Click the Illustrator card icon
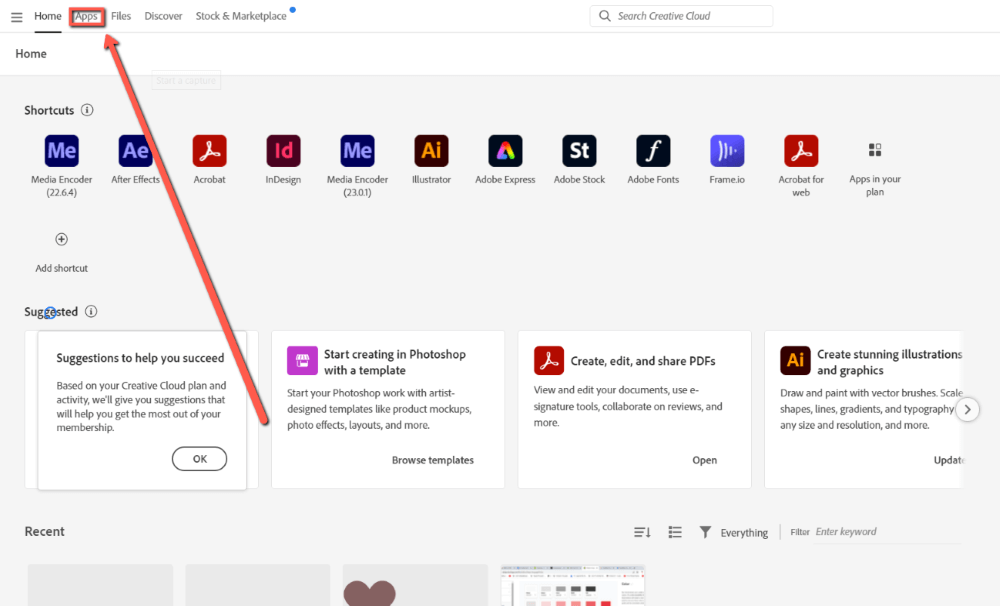Screen dimensions: 1000x606 [795, 361]
